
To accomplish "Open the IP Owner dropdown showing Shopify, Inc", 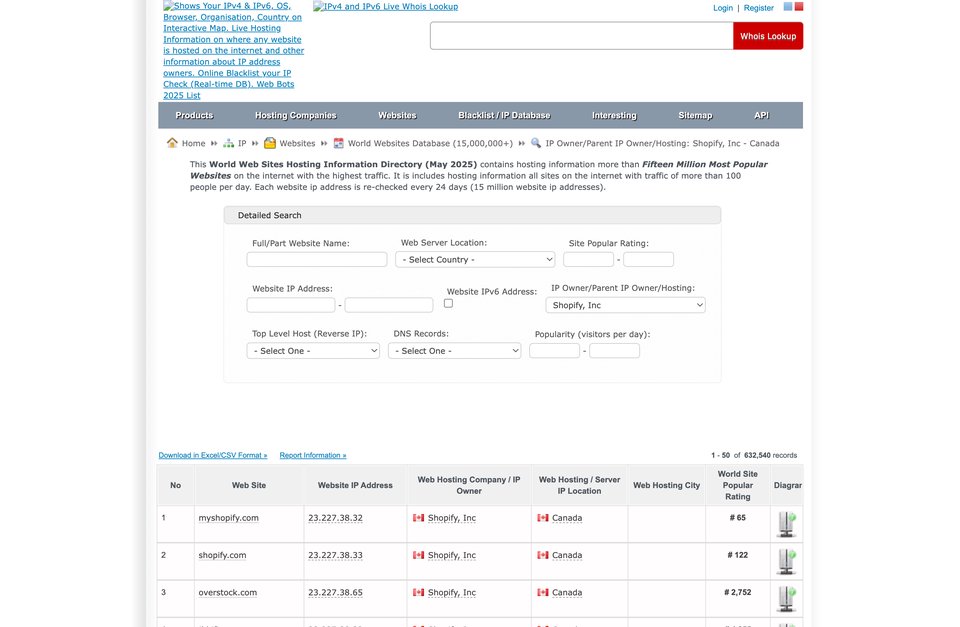I will [x=626, y=305].
